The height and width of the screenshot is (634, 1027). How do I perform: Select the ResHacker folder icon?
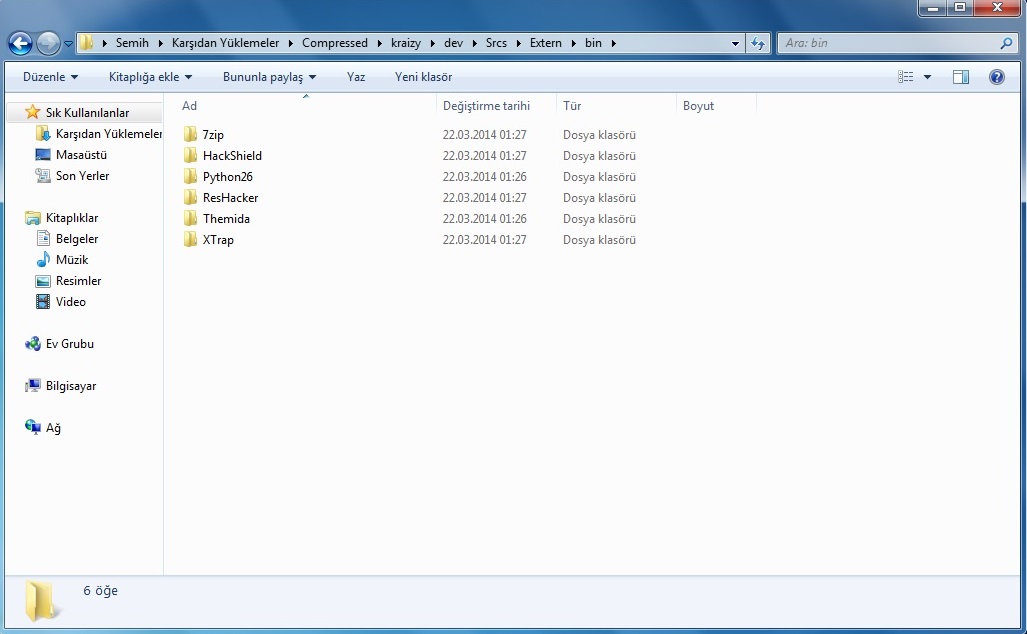pyautogui.click(x=191, y=197)
